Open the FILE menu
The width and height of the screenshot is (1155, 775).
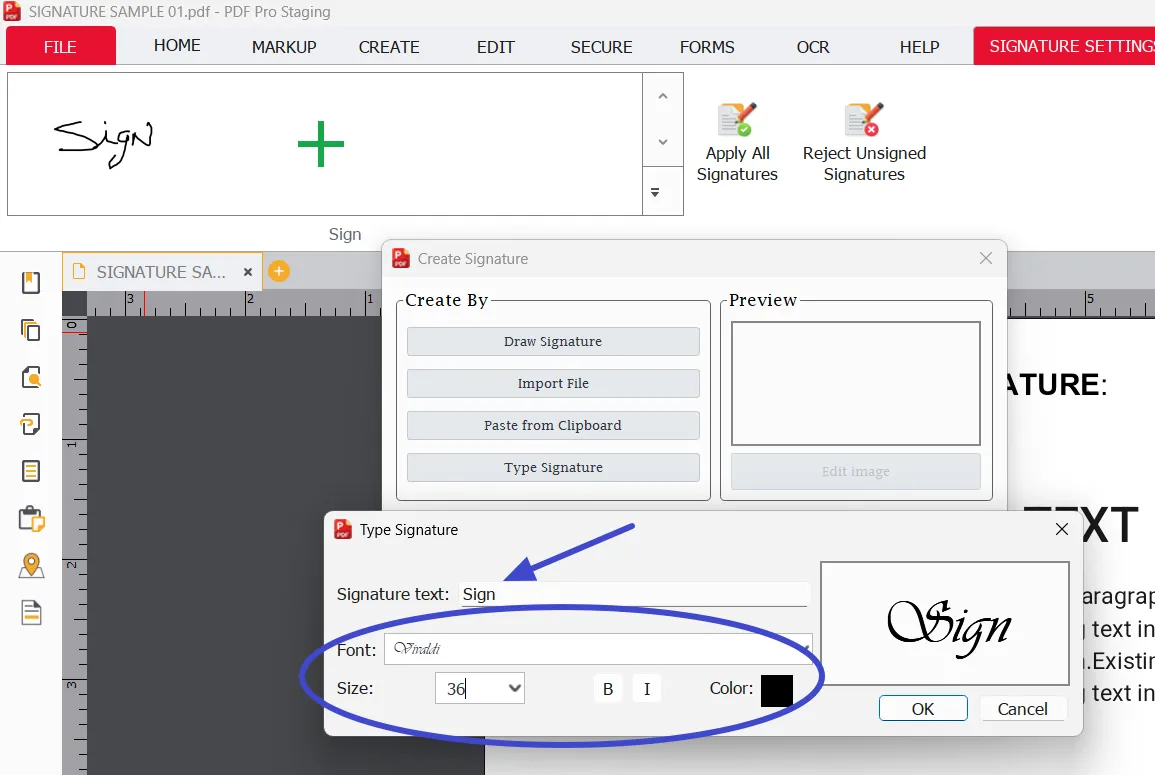(60, 46)
